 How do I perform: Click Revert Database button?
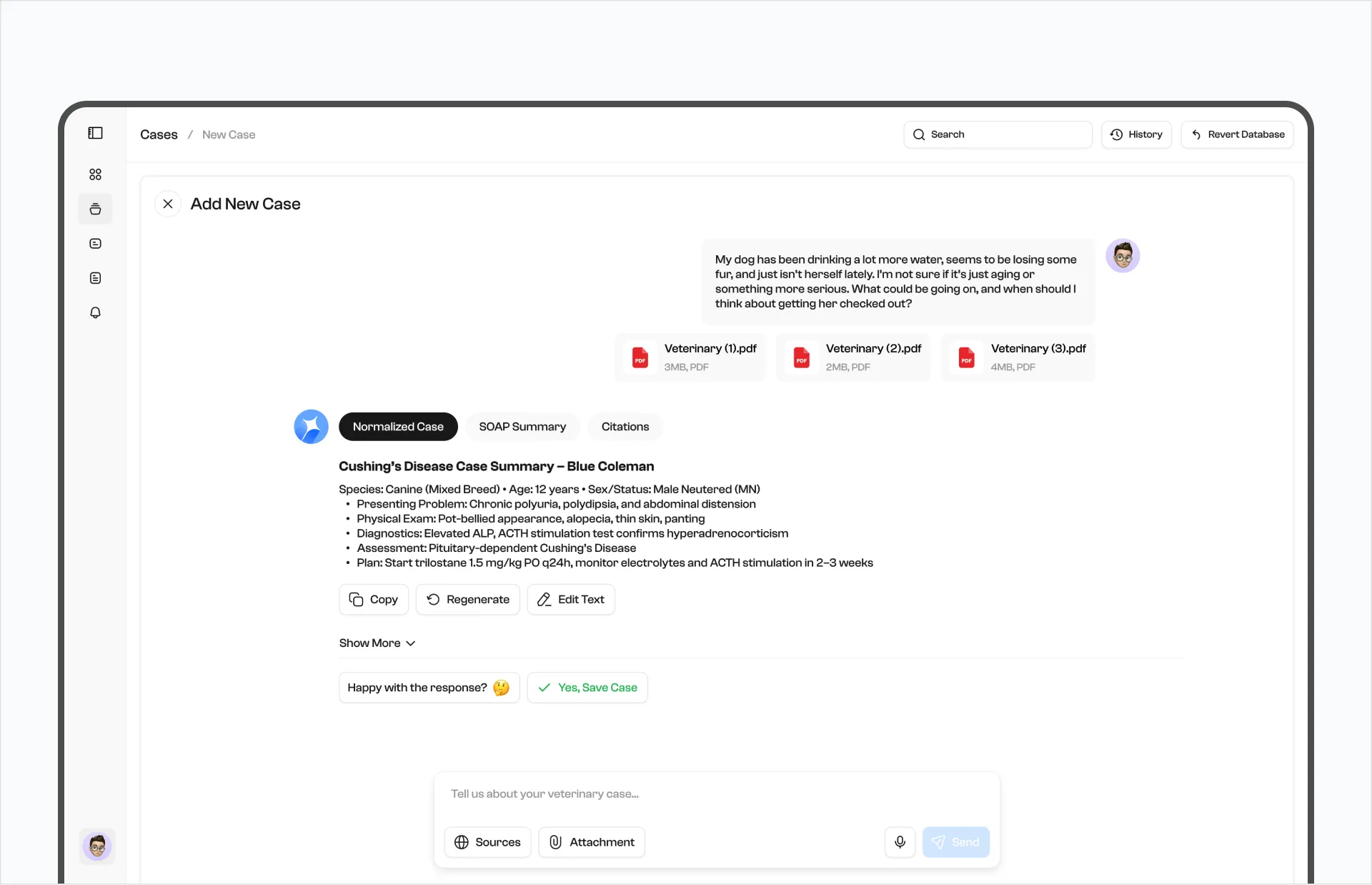(x=1237, y=134)
